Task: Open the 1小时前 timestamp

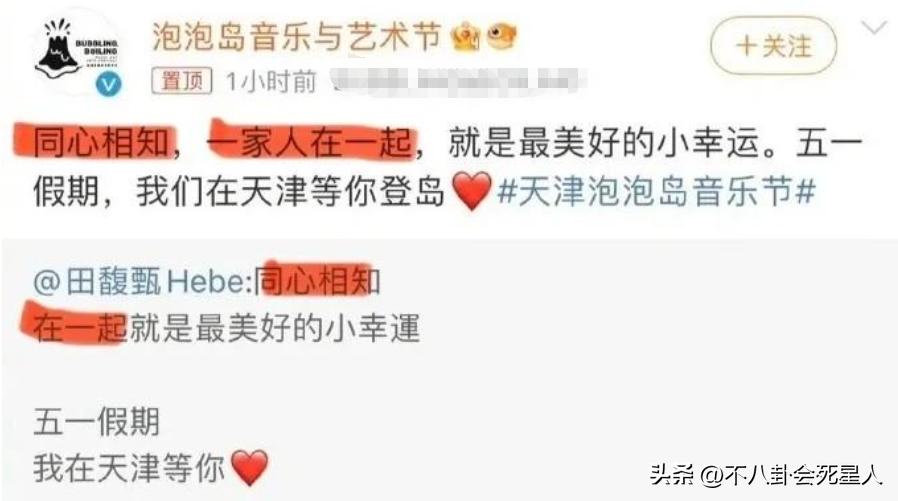Action: pyautogui.click(x=271, y=82)
